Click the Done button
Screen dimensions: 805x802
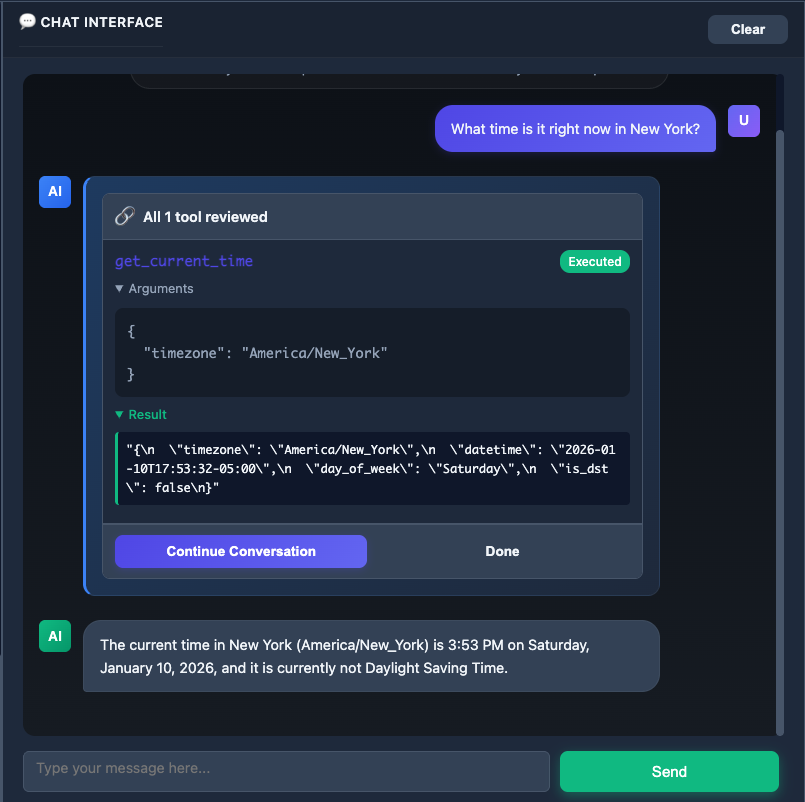click(502, 551)
